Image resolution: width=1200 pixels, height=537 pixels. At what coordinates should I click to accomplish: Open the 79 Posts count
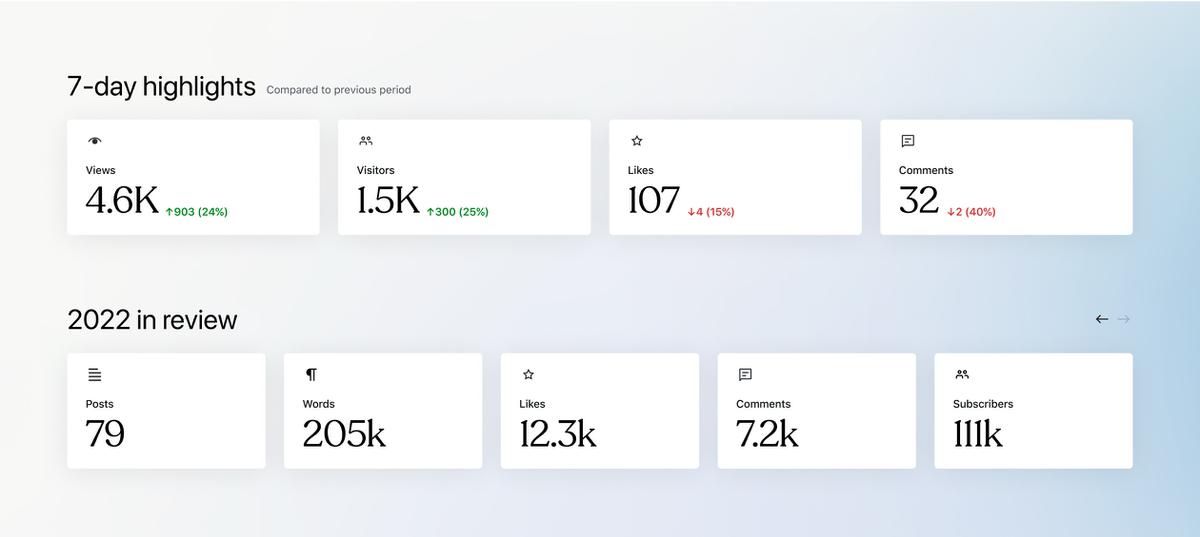(105, 434)
